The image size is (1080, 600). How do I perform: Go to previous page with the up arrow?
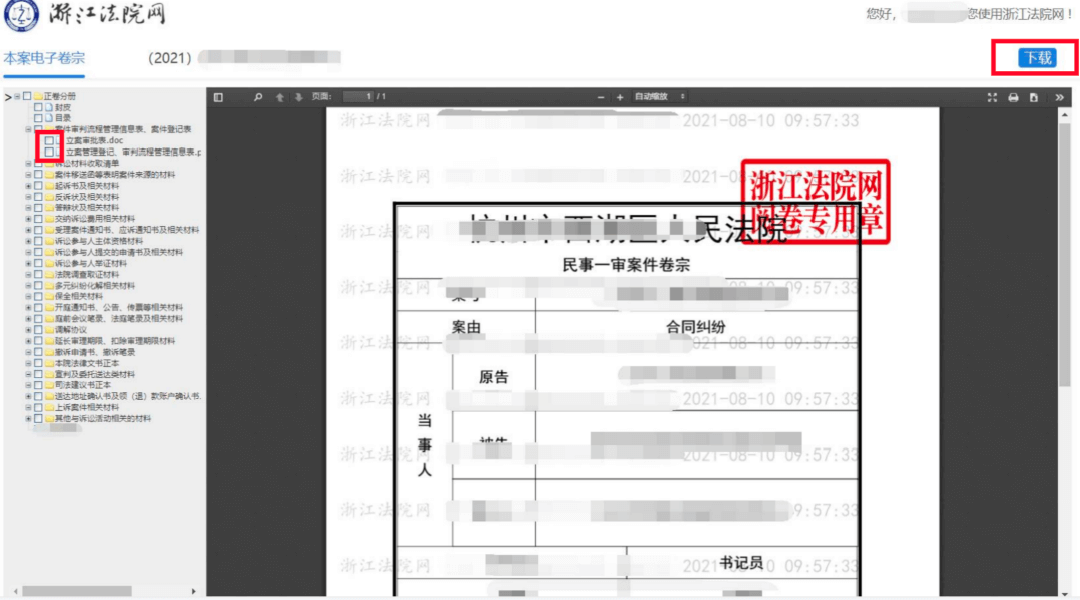pyautogui.click(x=281, y=97)
